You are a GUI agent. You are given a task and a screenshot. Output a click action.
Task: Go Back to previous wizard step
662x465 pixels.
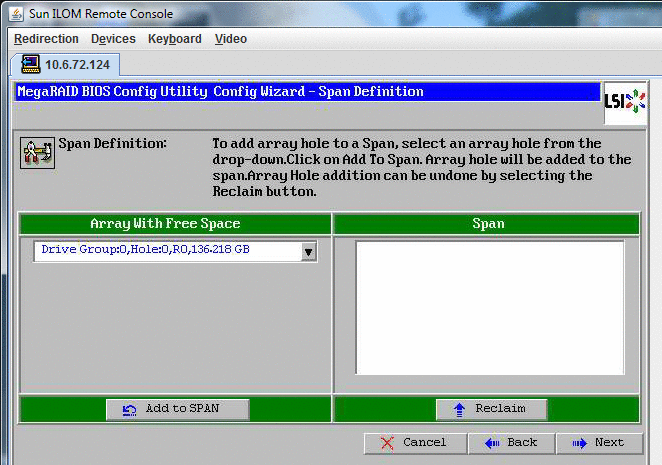pos(512,443)
